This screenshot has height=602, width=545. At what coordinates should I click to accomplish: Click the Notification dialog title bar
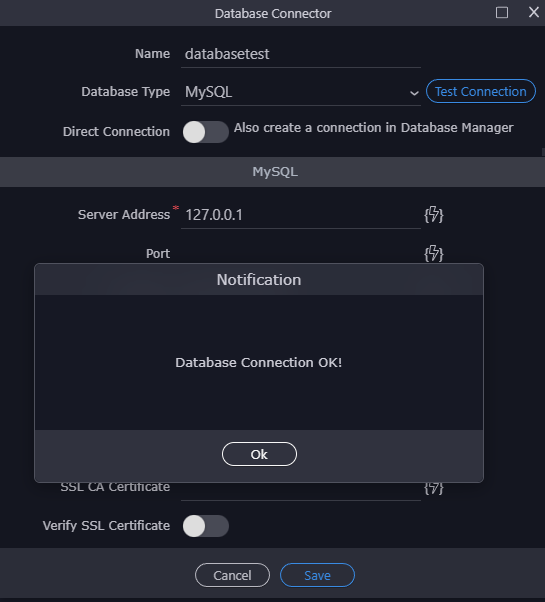tap(259, 280)
